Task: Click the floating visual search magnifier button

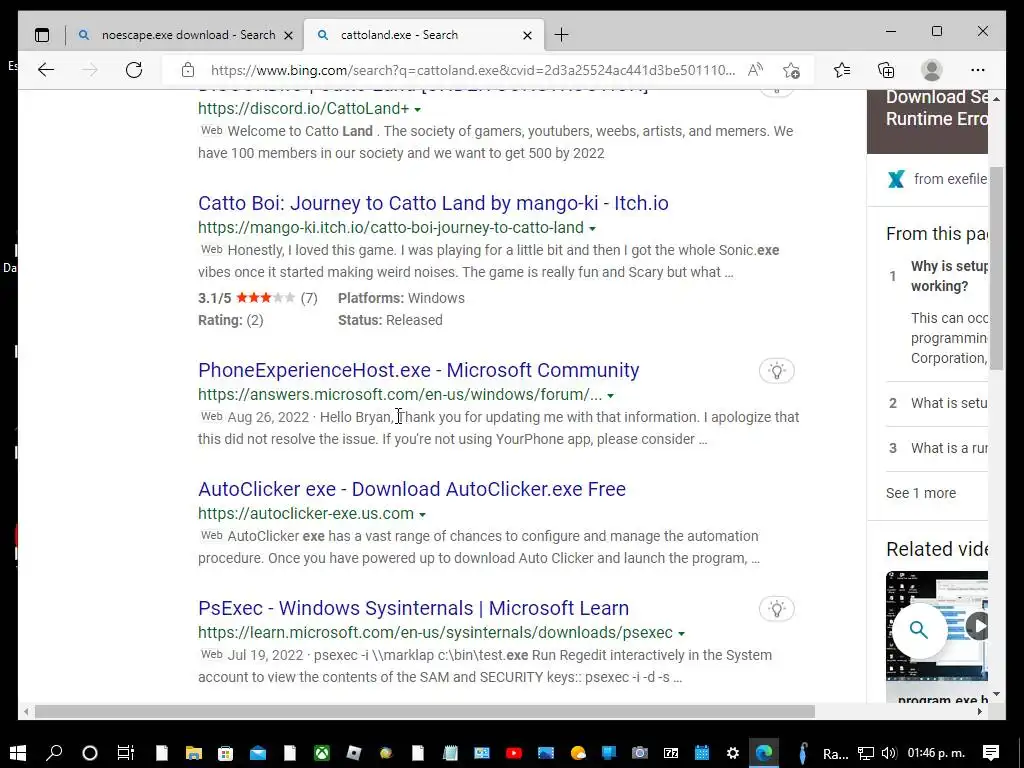Action: click(919, 630)
